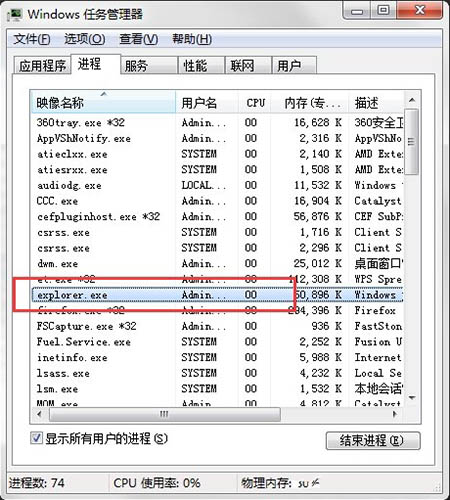Click the 25,012 K memory value
Viewport: 450px width, 500px height.
pos(318,264)
